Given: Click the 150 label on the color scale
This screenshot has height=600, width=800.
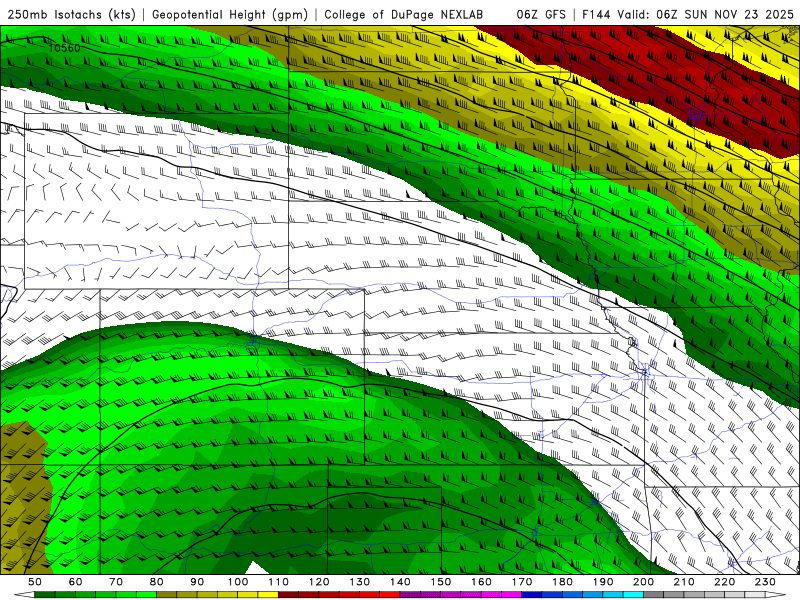Looking at the screenshot, I should point(441,582).
